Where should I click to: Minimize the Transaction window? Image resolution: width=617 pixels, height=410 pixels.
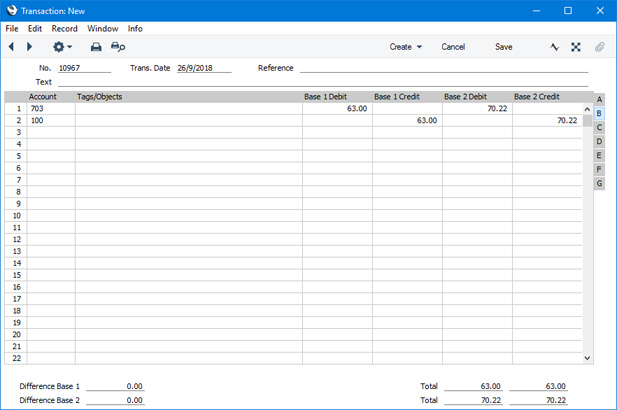click(x=536, y=11)
